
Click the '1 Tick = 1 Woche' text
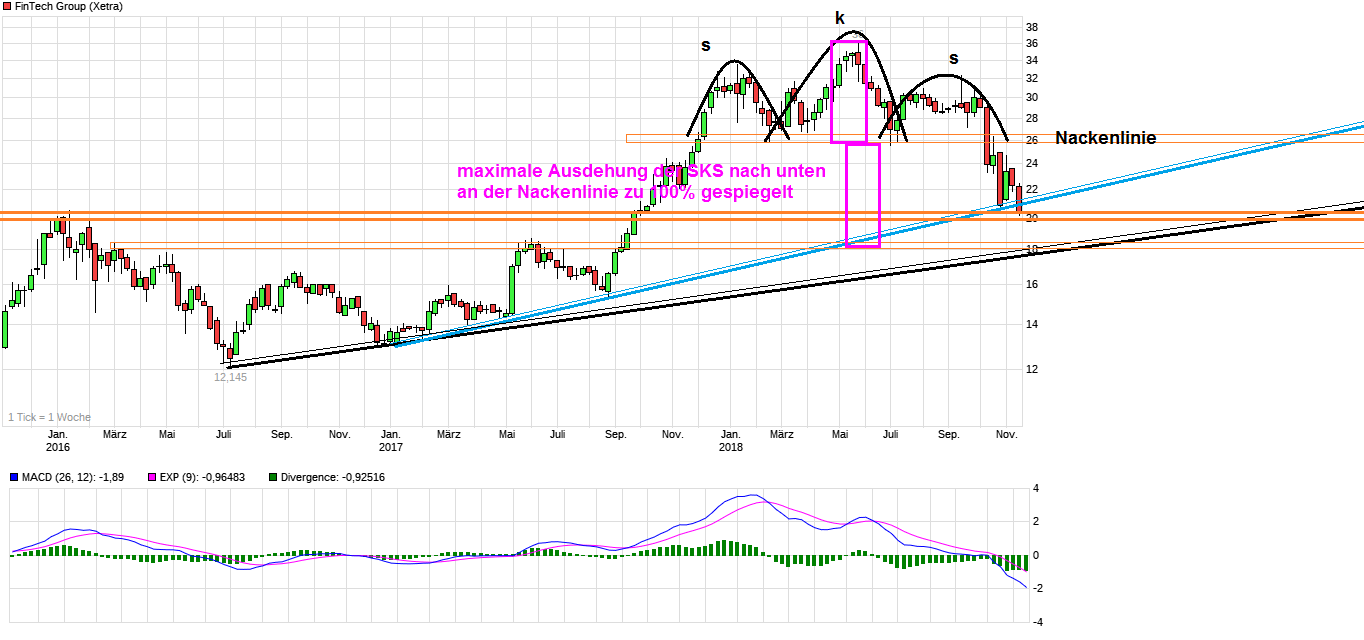50,417
